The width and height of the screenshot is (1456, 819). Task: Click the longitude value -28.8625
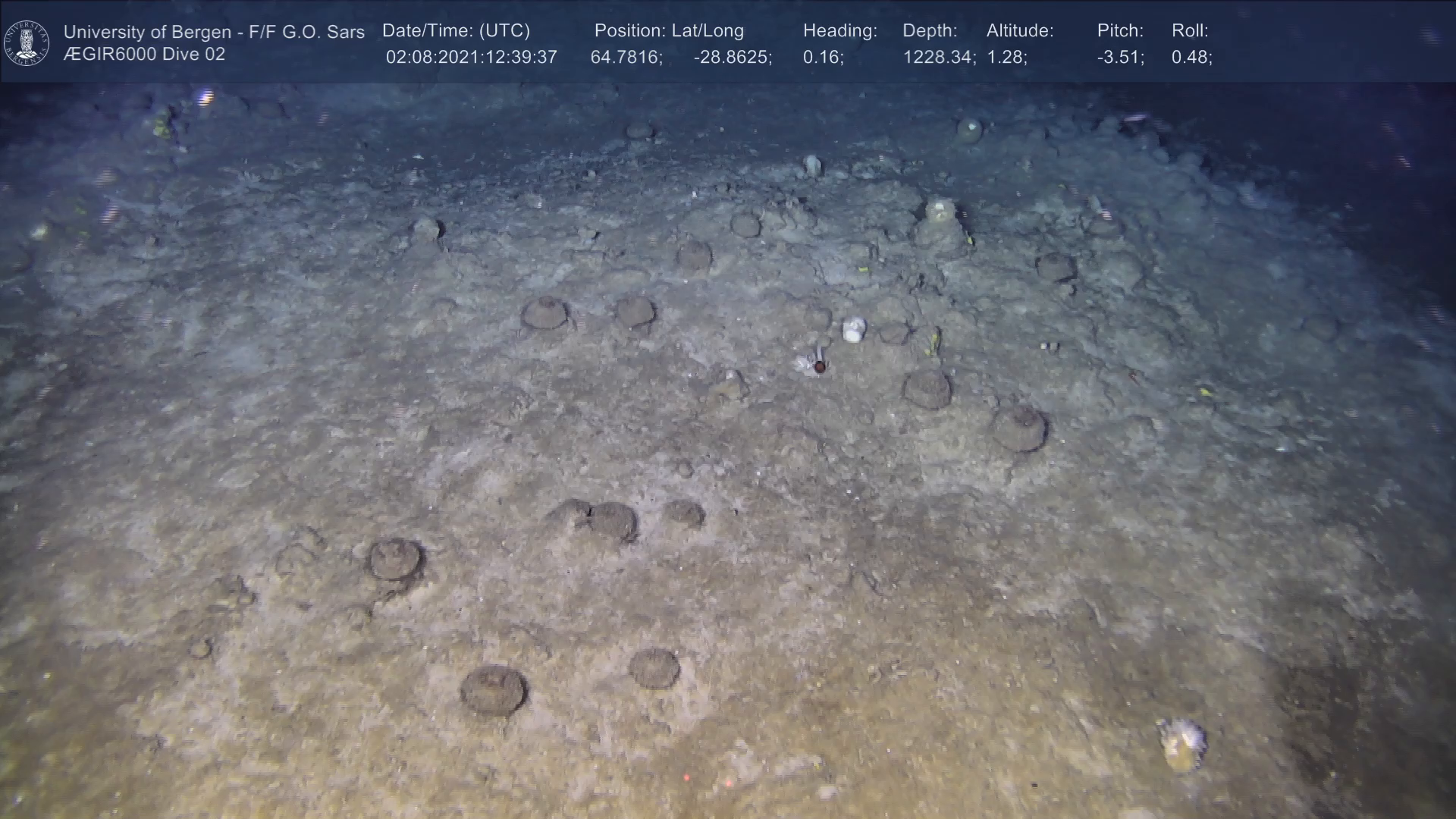[733, 58]
